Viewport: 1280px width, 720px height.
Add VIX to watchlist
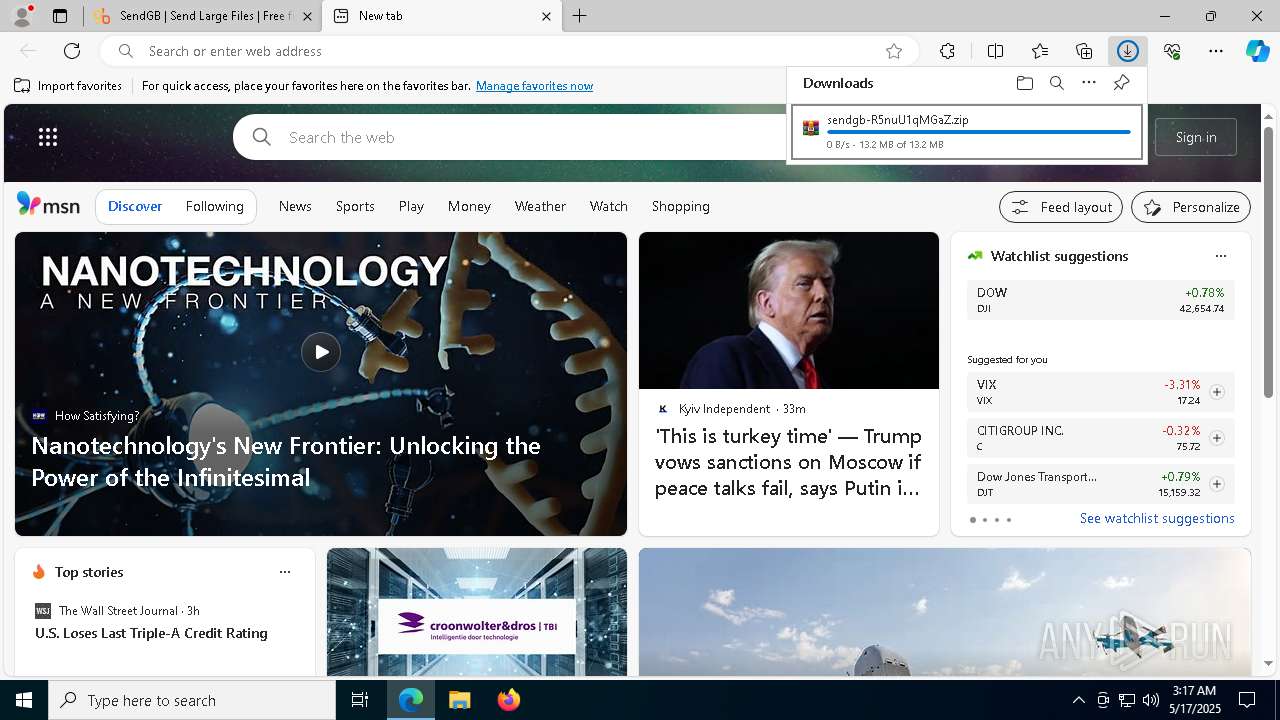pos(1217,392)
